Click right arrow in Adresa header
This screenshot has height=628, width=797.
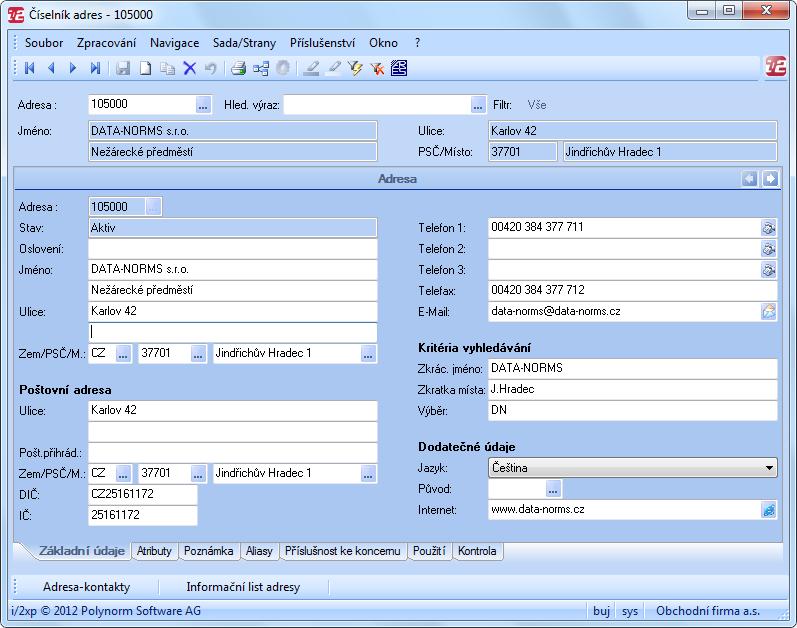770,178
